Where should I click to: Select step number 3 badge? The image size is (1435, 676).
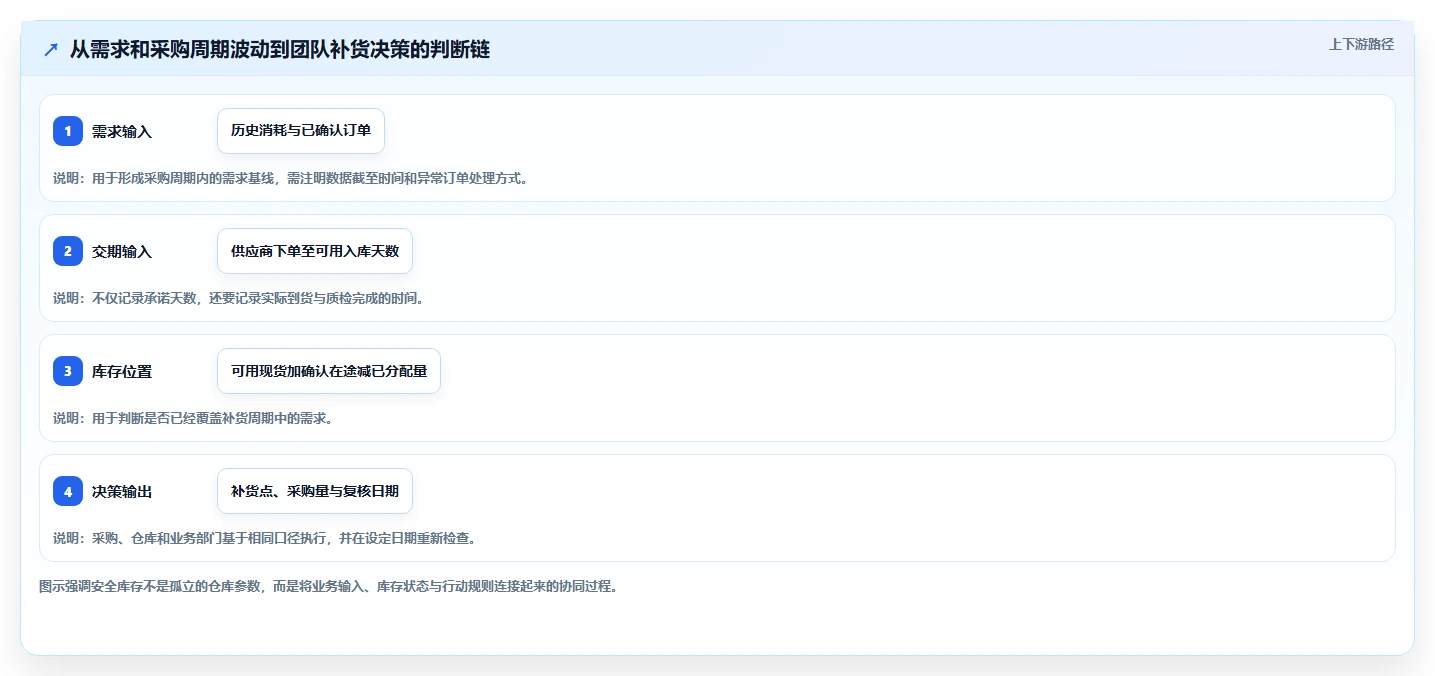[68, 371]
